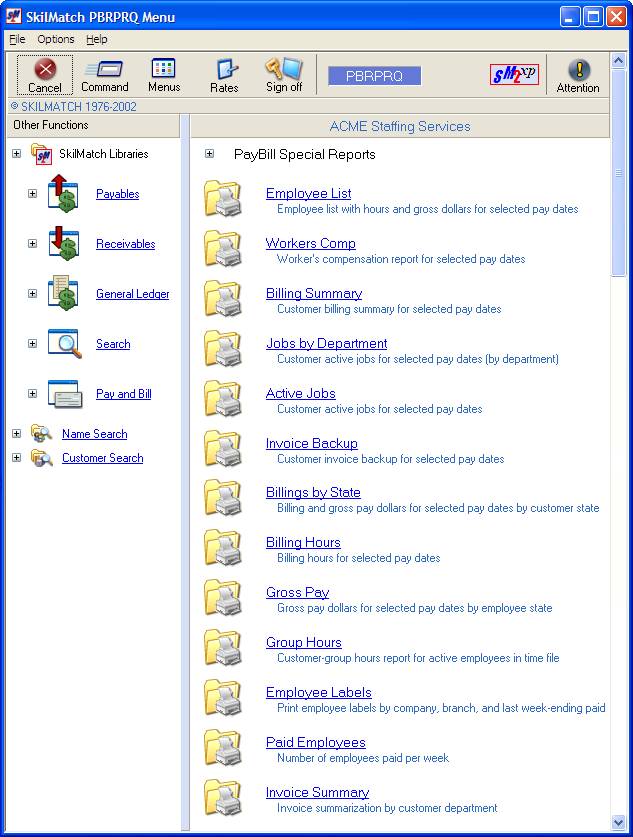Open the Jobs by Department link
This screenshot has width=633, height=837.
[x=327, y=343]
